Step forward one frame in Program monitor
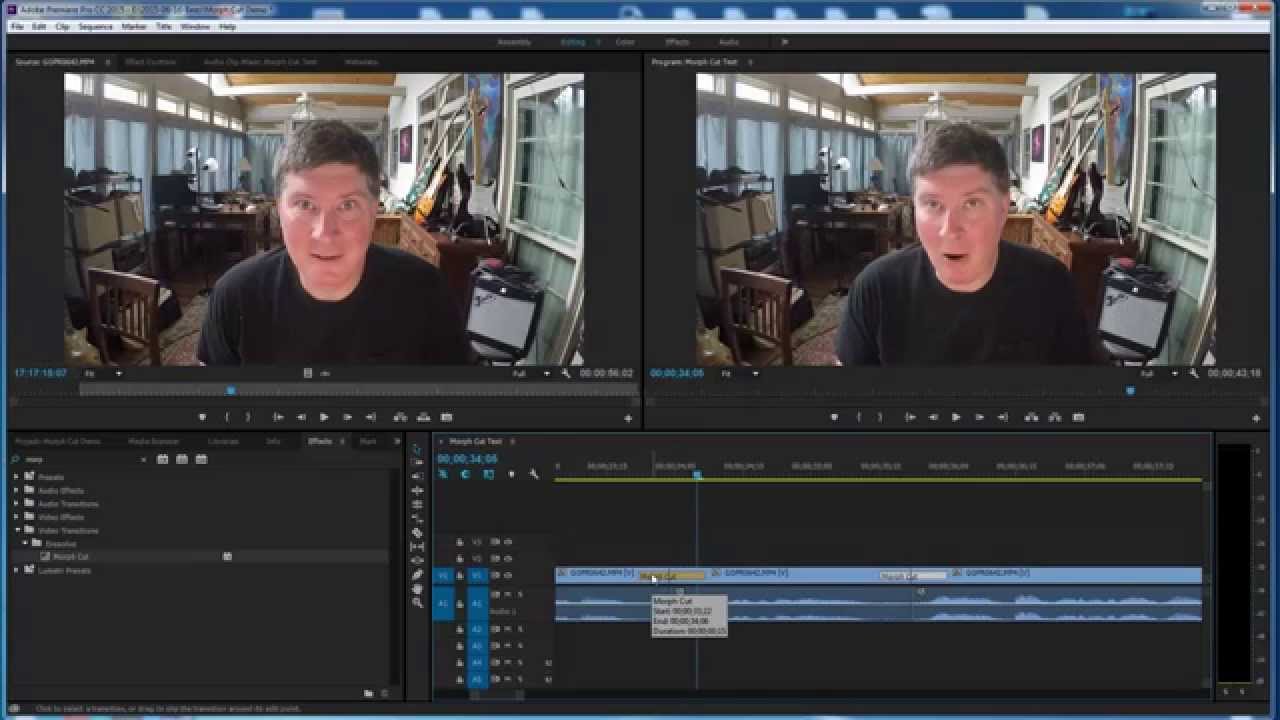This screenshot has height=720, width=1280. click(x=979, y=417)
